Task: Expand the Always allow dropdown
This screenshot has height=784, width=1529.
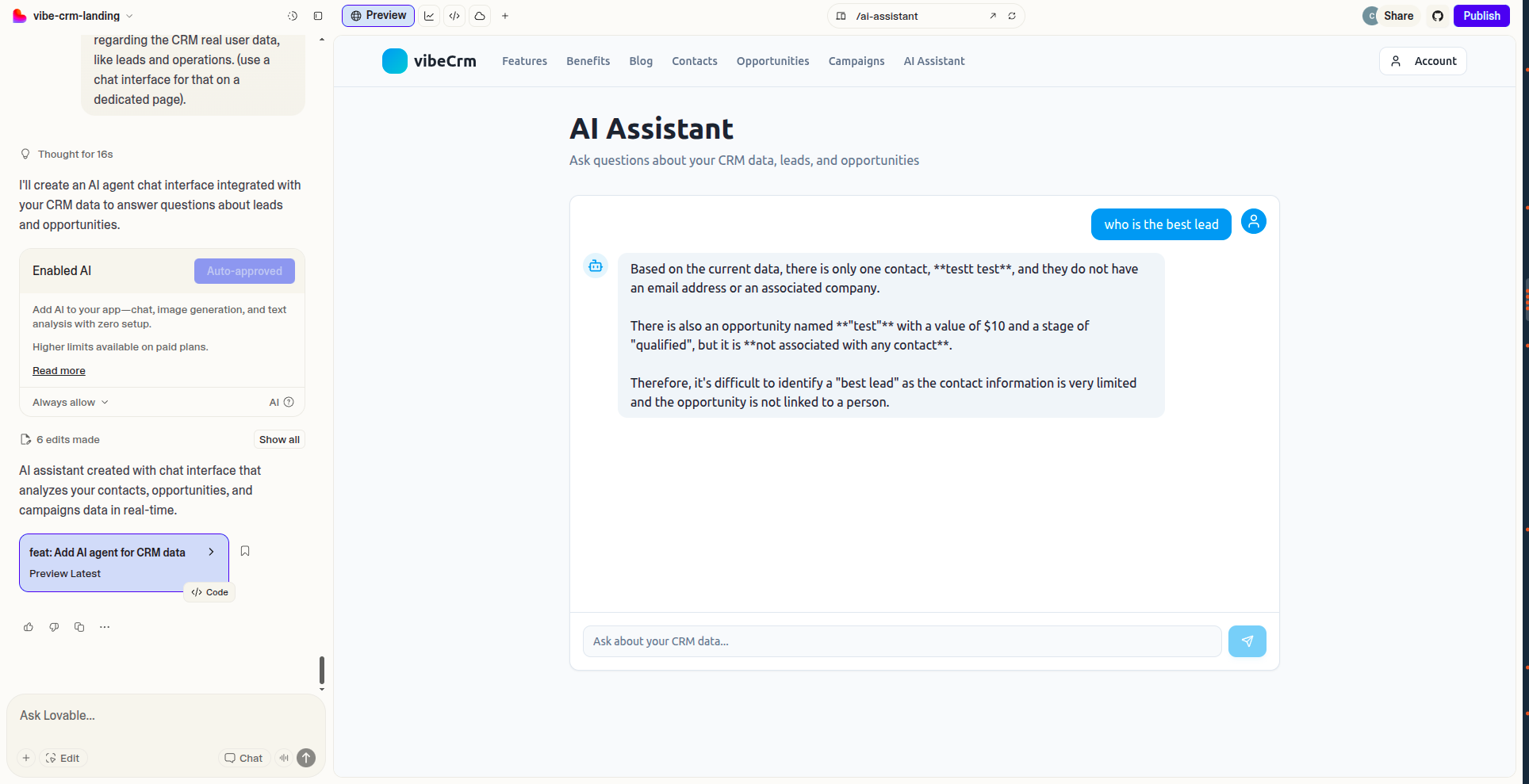Action: tap(70, 403)
